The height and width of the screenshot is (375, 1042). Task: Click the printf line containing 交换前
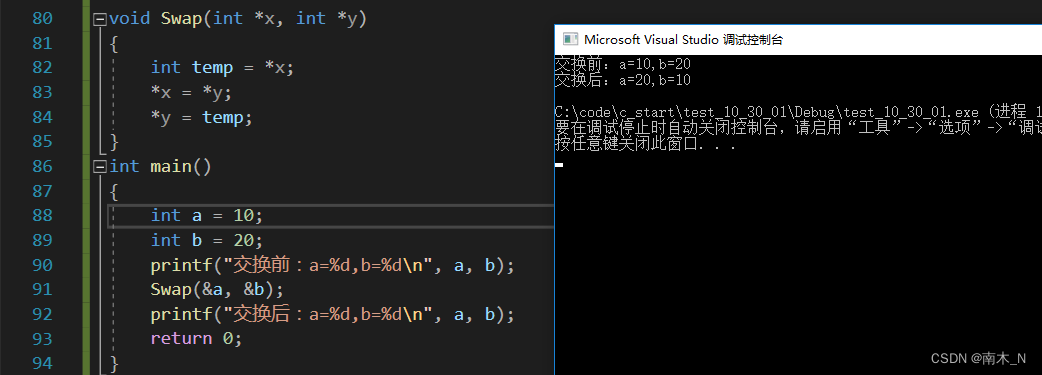tap(333, 265)
